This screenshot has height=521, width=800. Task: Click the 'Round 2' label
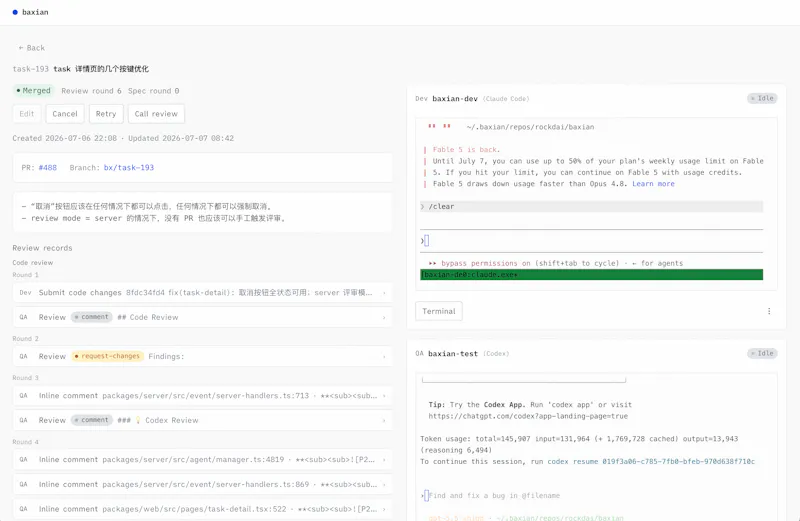(x=26, y=339)
